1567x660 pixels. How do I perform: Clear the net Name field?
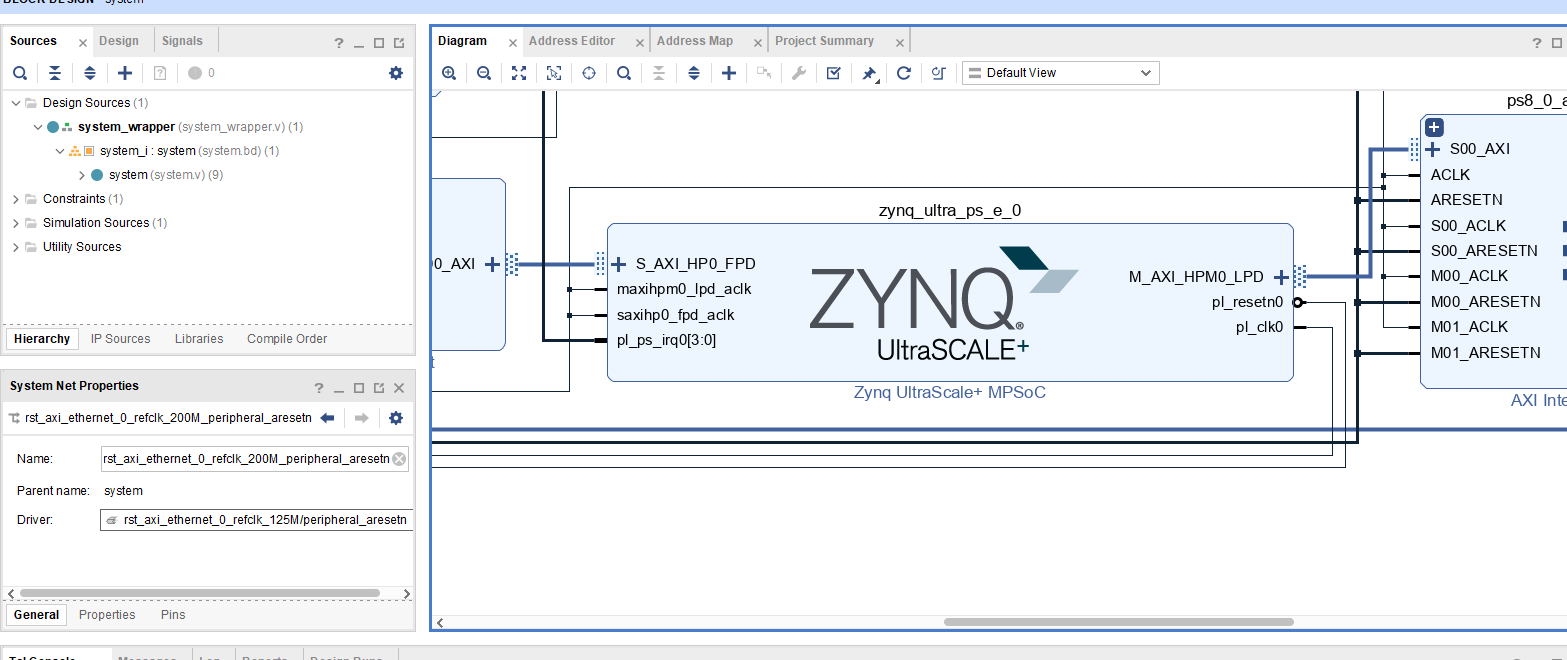click(x=399, y=459)
